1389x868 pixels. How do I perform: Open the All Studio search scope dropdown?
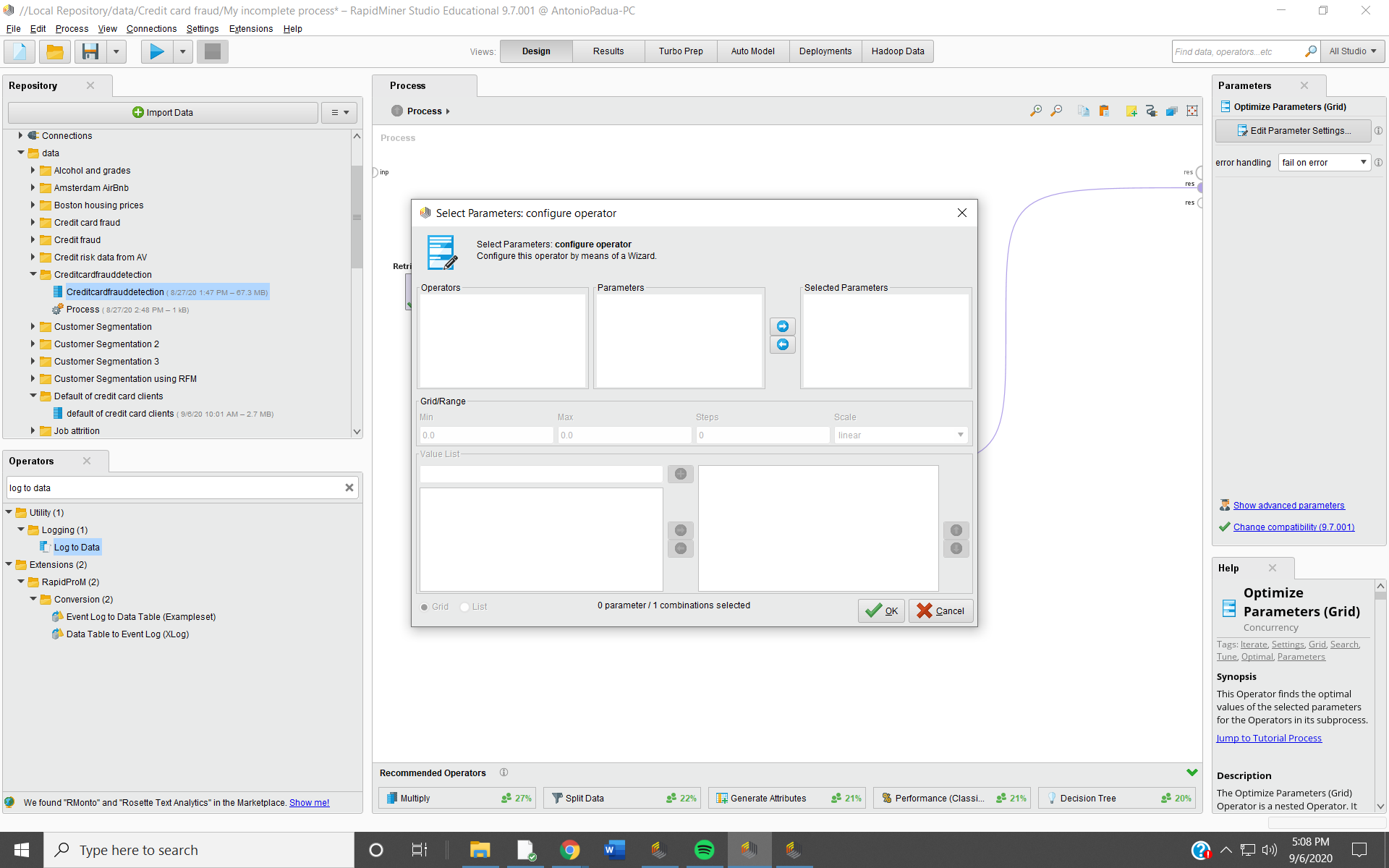coord(1353,51)
